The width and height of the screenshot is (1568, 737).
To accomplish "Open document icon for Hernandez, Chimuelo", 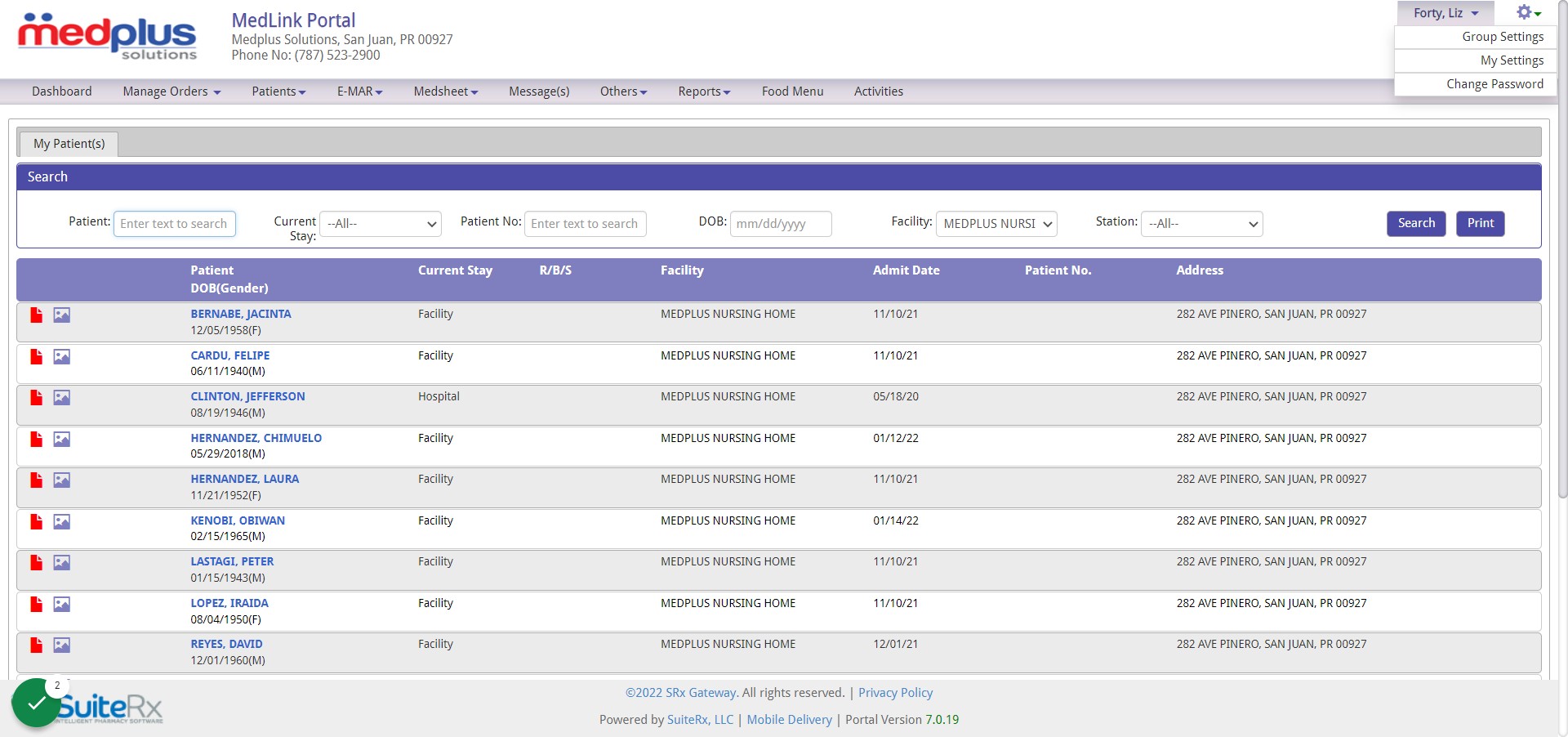I will (36, 439).
